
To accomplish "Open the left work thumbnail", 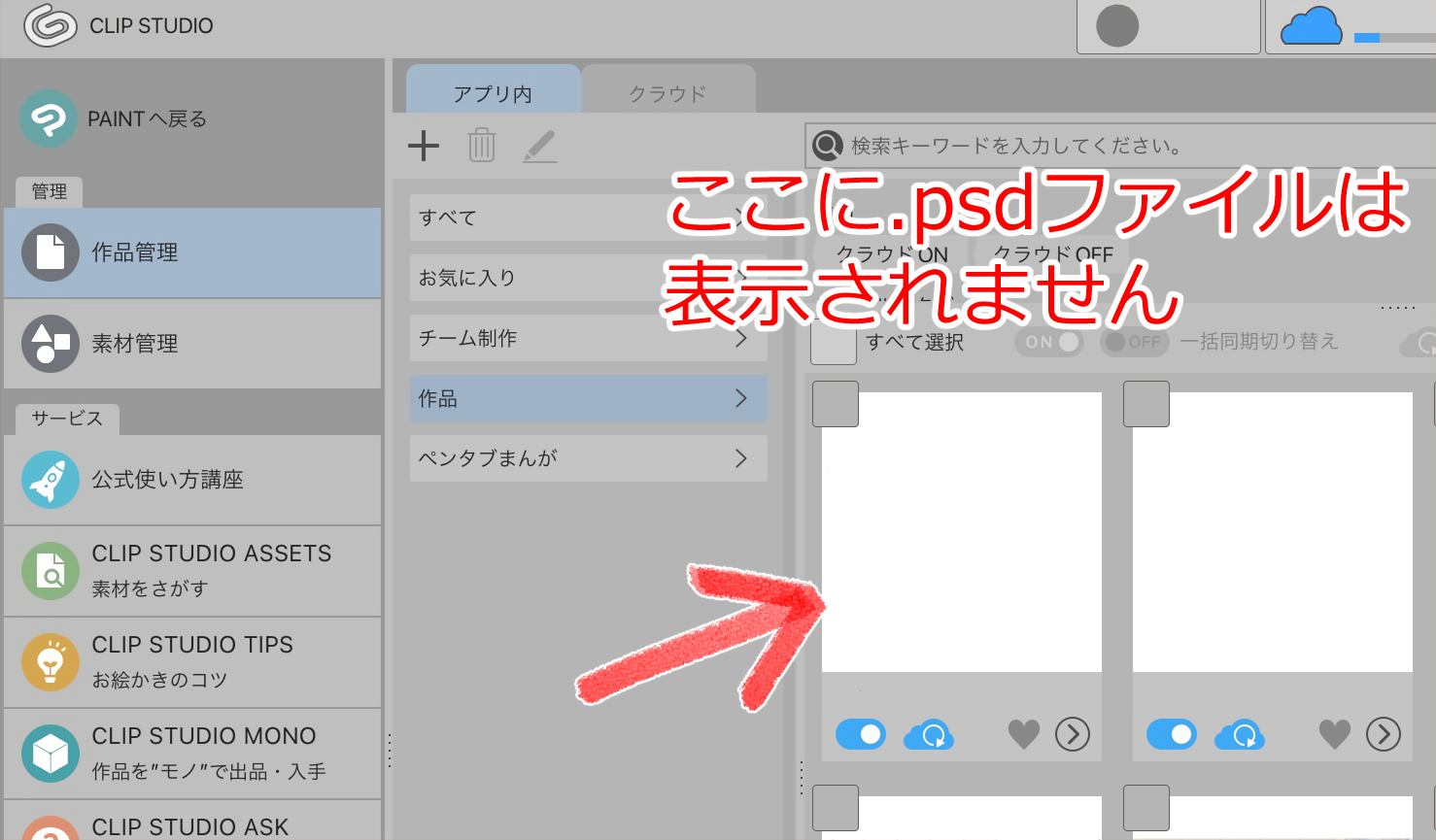I will [962, 532].
